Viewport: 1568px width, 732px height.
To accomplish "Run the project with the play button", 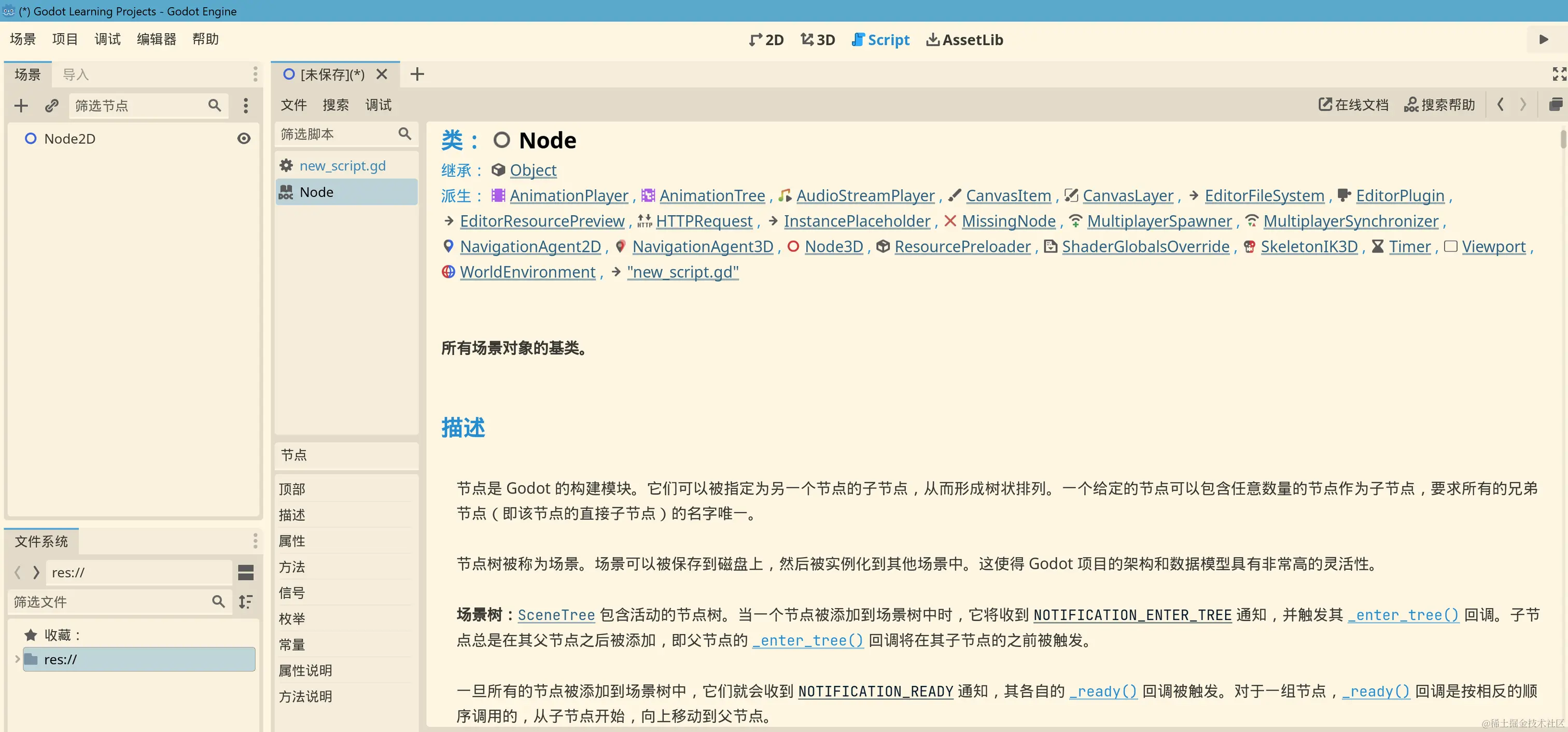I will click(x=1544, y=39).
